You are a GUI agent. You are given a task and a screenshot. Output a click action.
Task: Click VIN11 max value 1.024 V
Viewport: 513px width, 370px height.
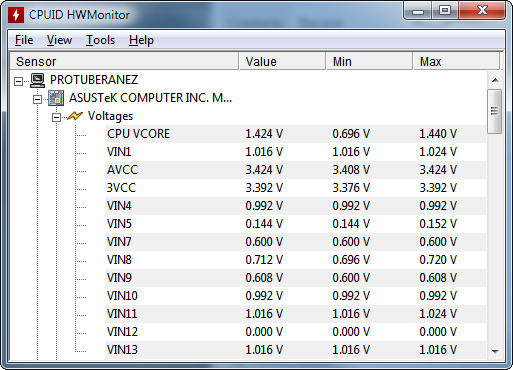[x=438, y=314]
